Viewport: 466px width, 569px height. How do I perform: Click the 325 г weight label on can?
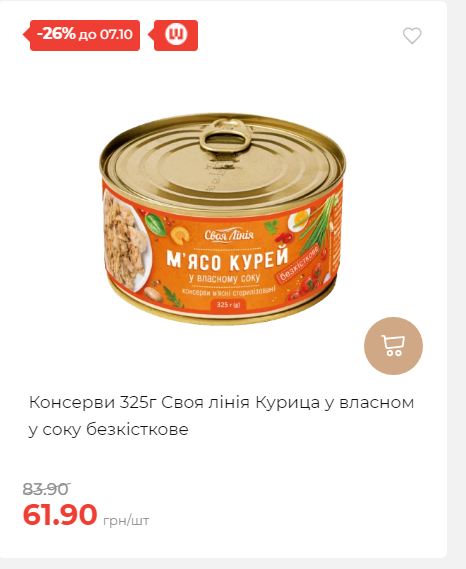[x=228, y=304]
